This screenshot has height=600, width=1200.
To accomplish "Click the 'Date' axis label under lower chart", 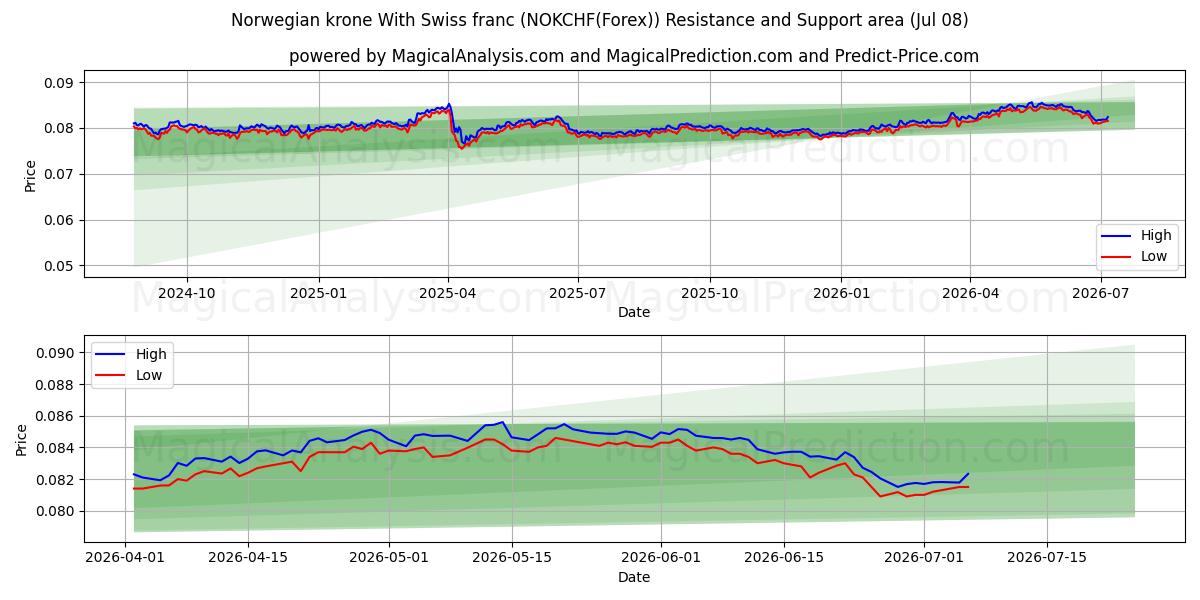I will 634,577.
